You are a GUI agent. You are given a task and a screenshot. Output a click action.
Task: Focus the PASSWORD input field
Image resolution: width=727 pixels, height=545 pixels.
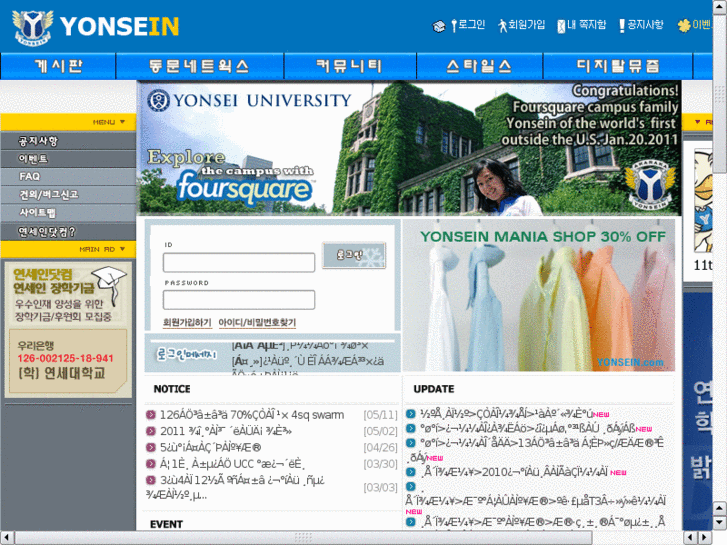pos(239,300)
